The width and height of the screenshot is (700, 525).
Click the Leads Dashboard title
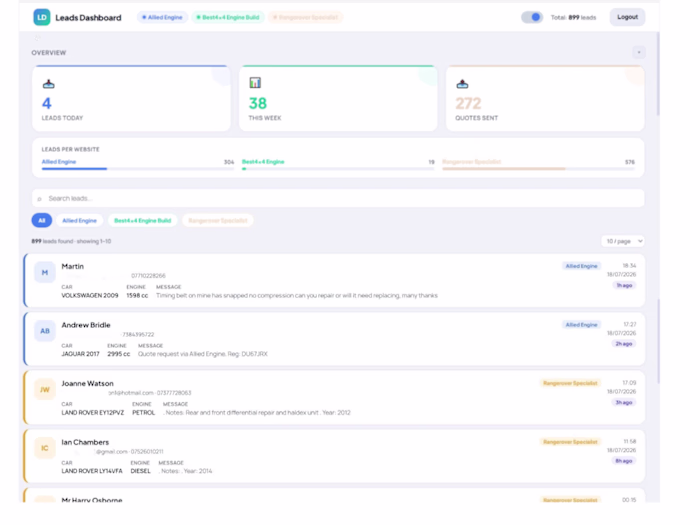coord(88,17)
